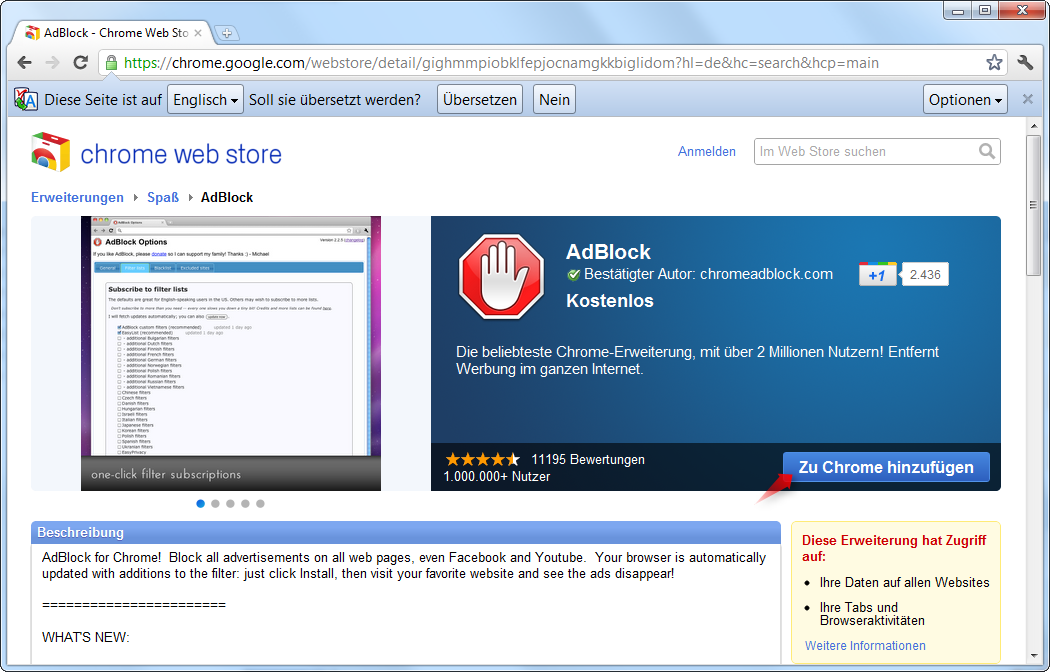The width and height of the screenshot is (1050, 672).
Task: Click the five-star rating icons
Action: click(482, 459)
